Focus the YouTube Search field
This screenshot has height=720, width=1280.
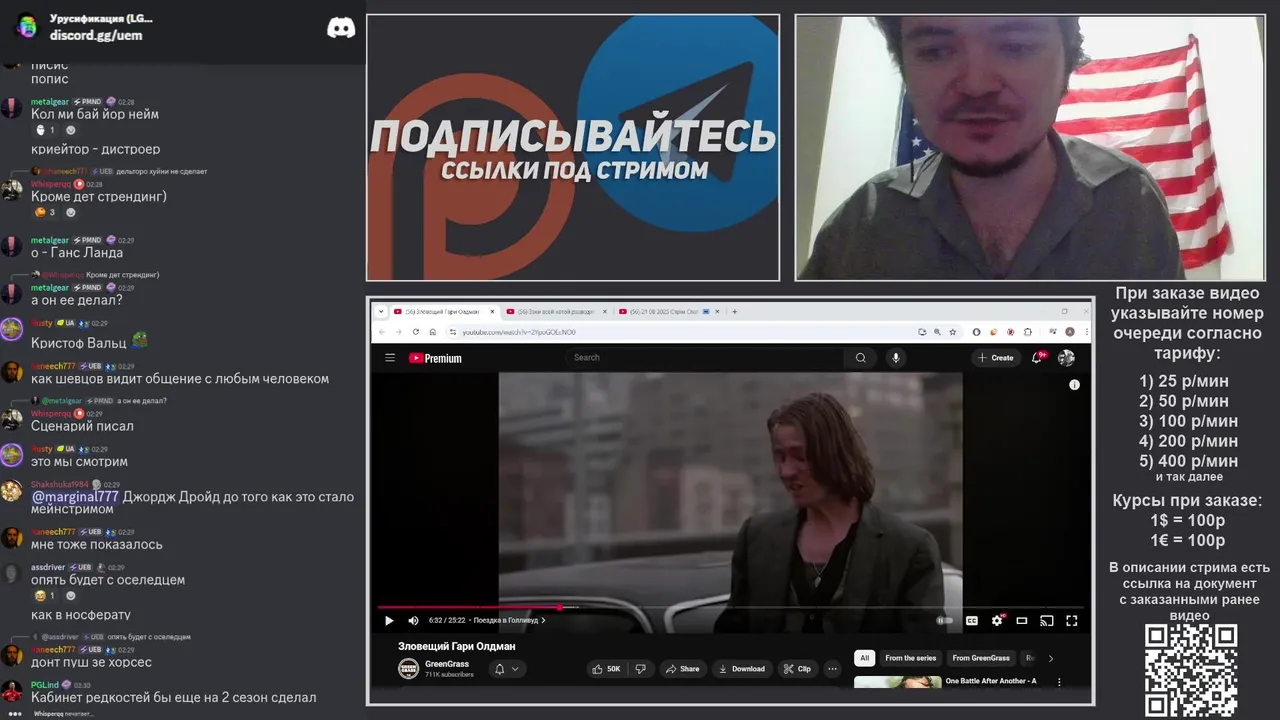click(705, 357)
